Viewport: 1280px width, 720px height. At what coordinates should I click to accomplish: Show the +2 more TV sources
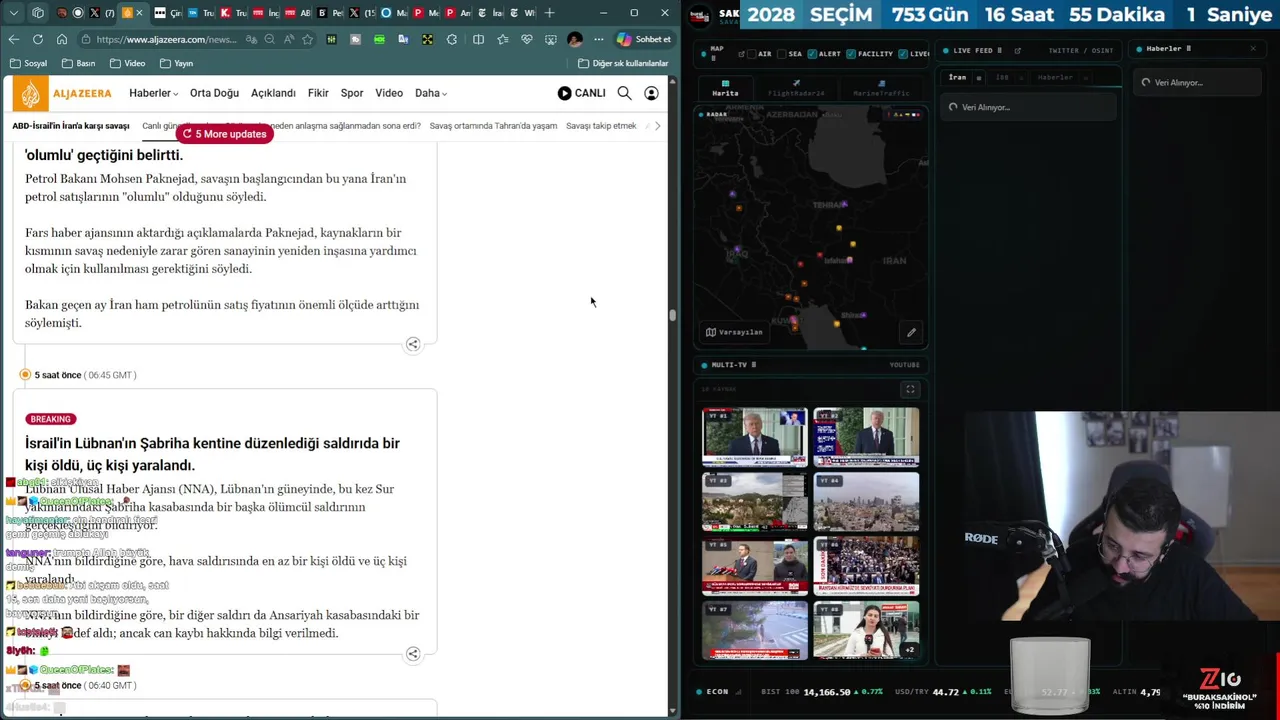(909, 650)
